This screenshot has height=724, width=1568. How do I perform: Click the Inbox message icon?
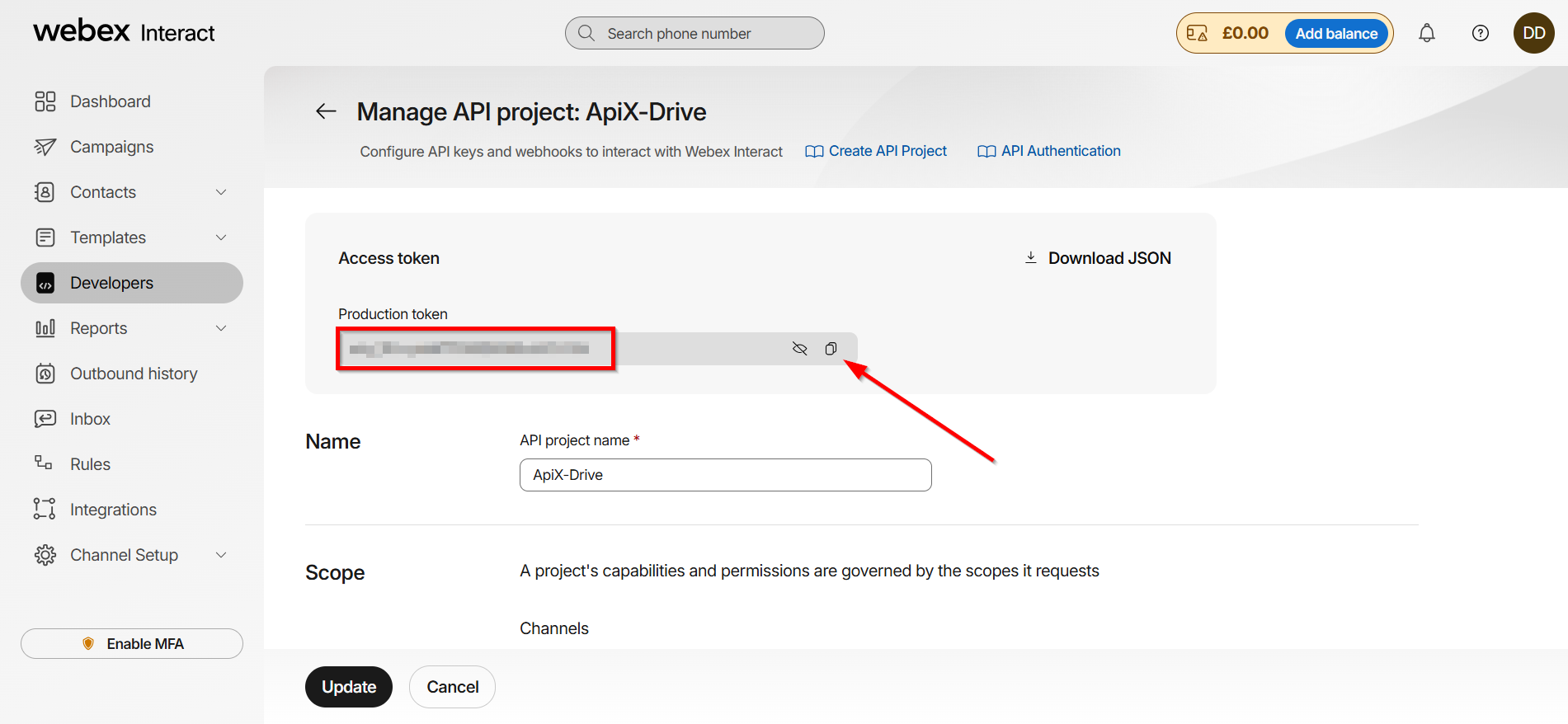tap(45, 419)
